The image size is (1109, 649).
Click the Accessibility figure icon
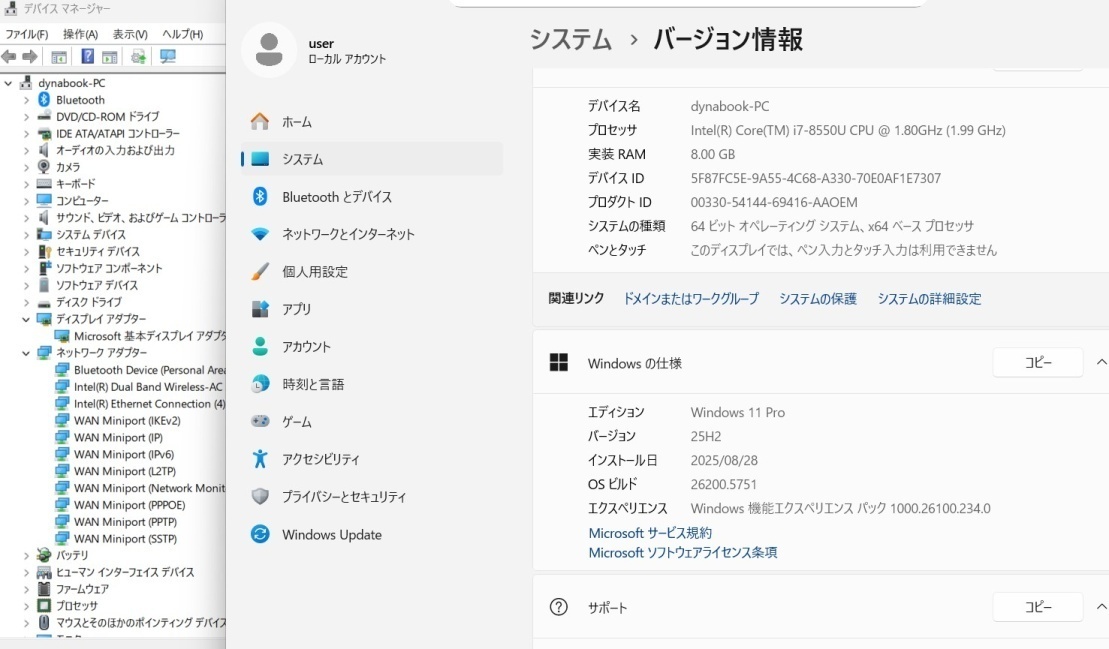coord(260,459)
